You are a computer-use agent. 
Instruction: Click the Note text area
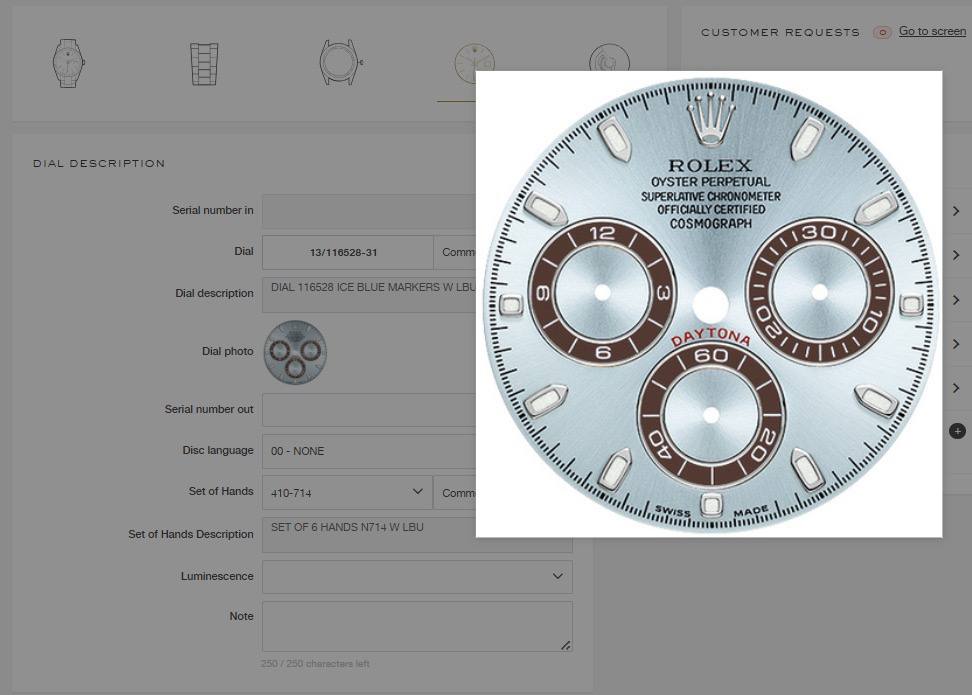pos(417,626)
